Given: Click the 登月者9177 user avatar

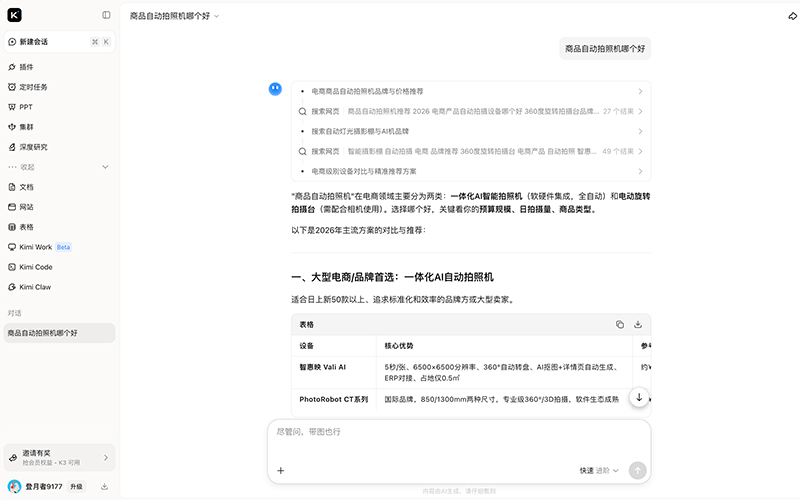Looking at the screenshot, I should pos(14,486).
